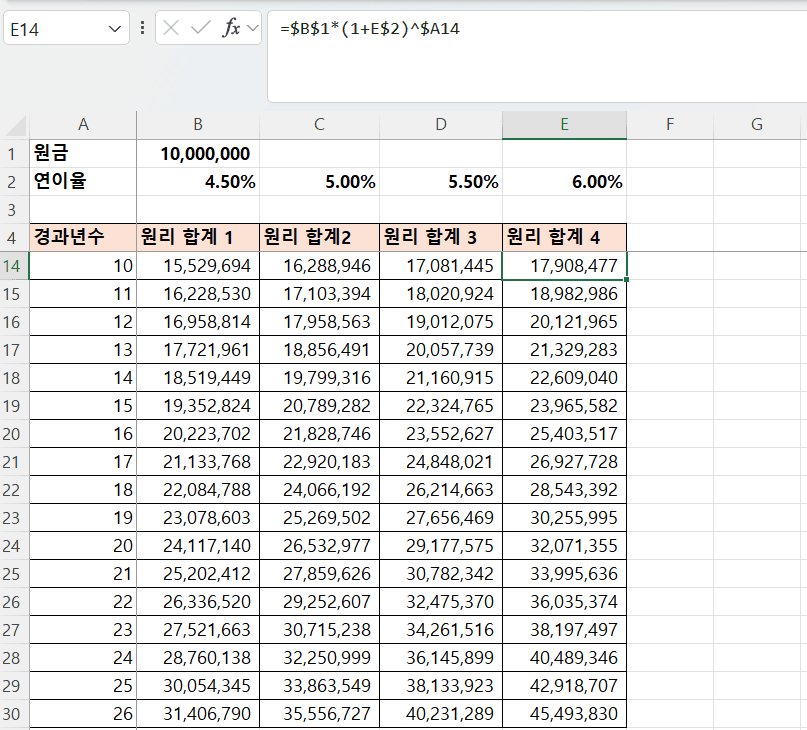Screen dimensions: 807x730
Task: Click principal cell with 10,000,000
Action: tap(198, 154)
